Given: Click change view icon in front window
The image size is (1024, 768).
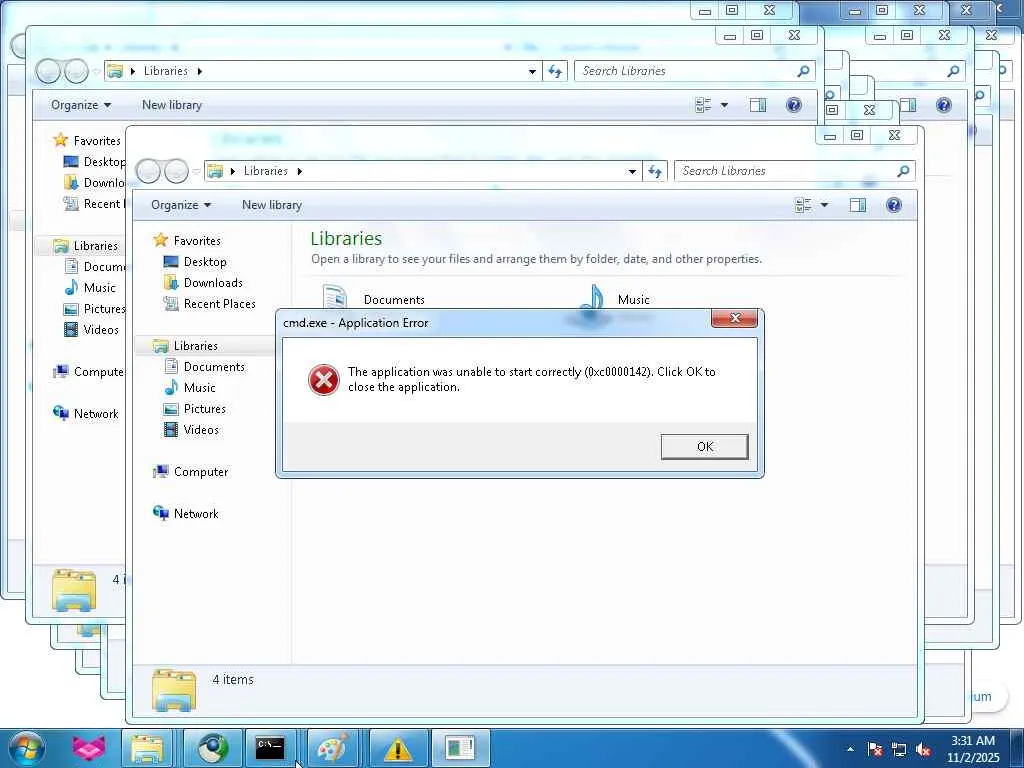Looking at the screenshot, I should (x=803, y=205).
